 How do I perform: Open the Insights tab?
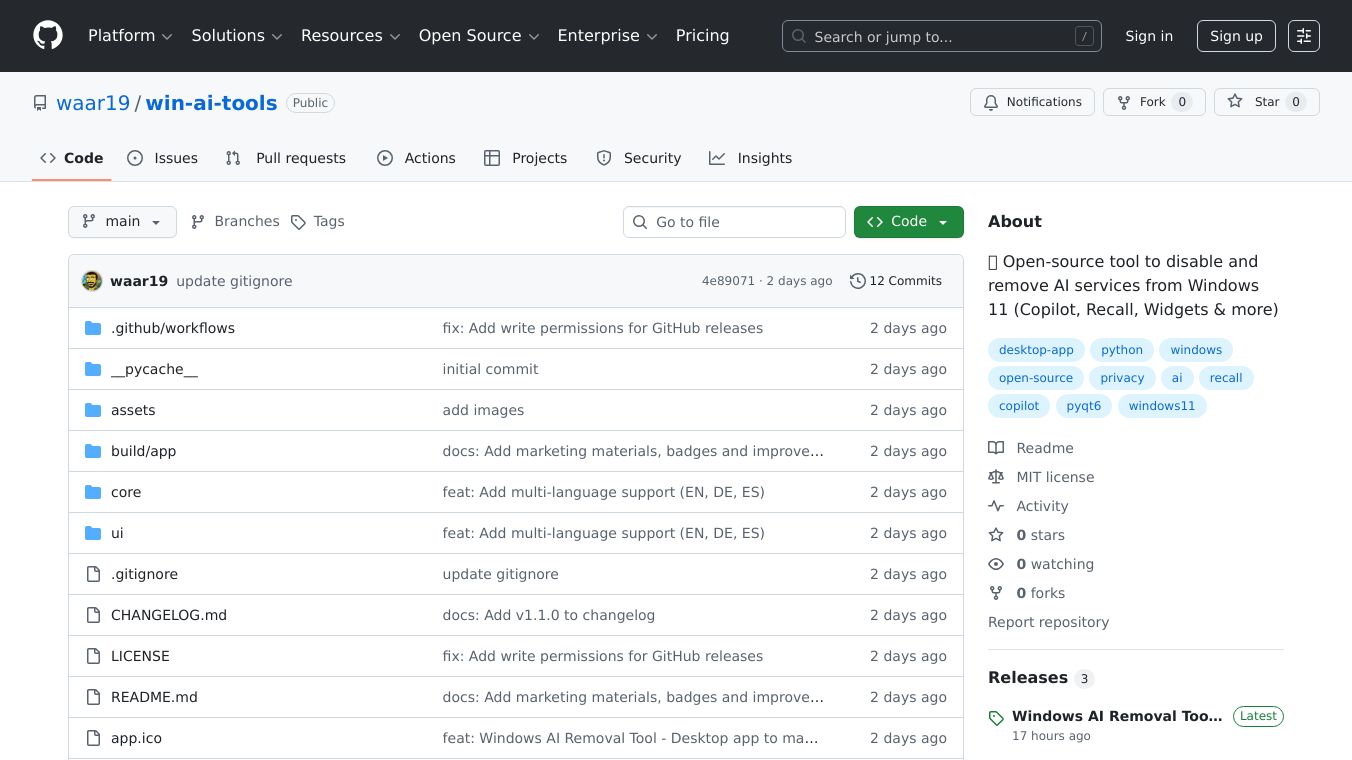point(751,158)
